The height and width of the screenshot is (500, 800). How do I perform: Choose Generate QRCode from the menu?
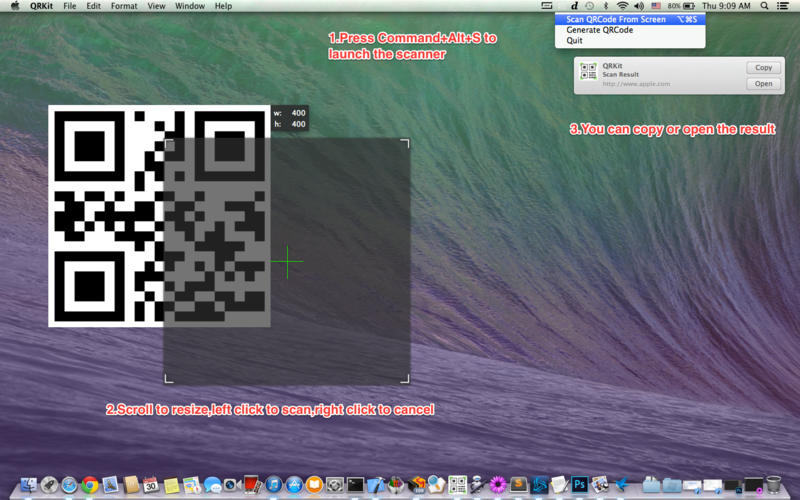coord(600,30)
